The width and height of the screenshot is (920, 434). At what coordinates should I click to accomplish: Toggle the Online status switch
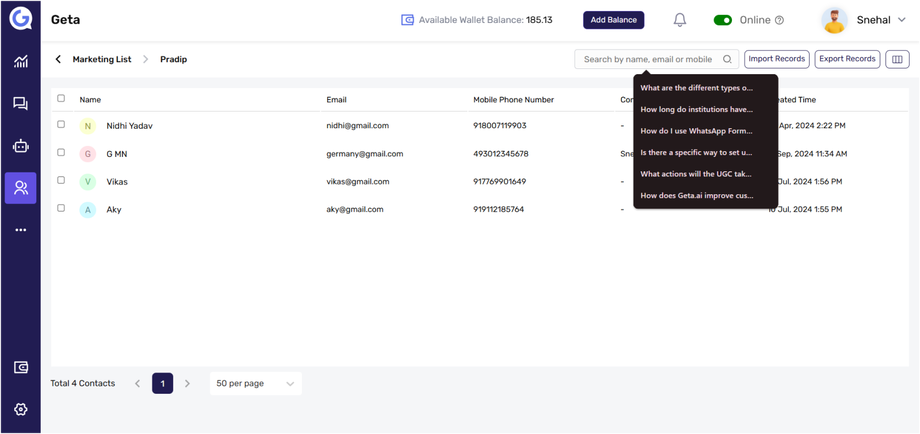(723, 20)
